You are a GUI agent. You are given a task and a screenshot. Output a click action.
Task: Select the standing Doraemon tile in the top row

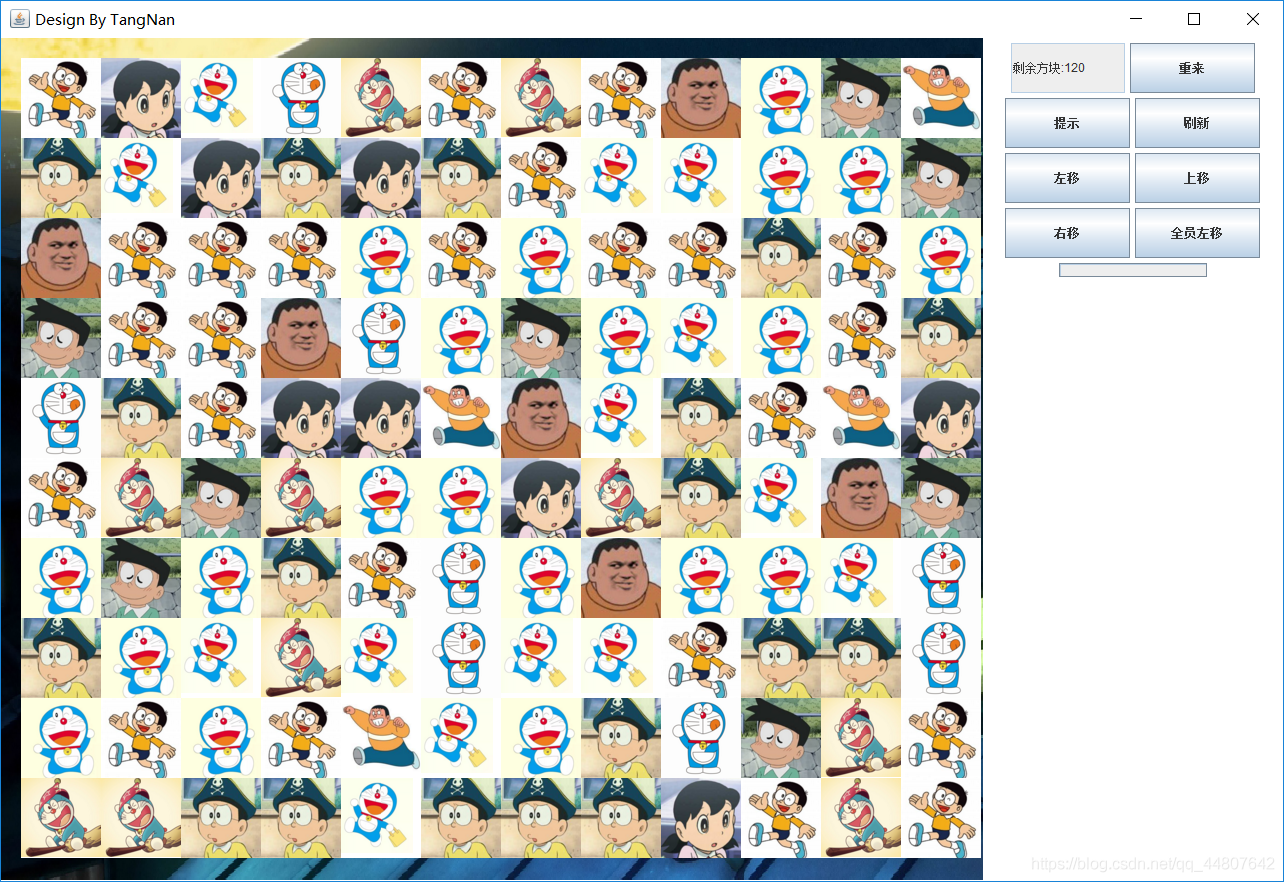(301, 98)
